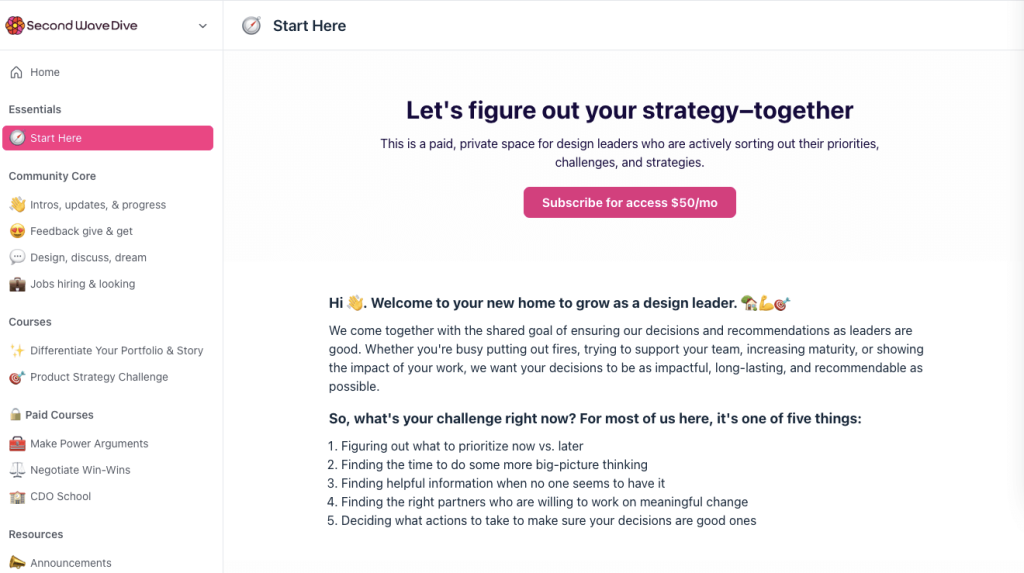This screenshot has height=573, width=1024.
Task: Click the heart-eyes Feedback icon
Action: [17, 231]
